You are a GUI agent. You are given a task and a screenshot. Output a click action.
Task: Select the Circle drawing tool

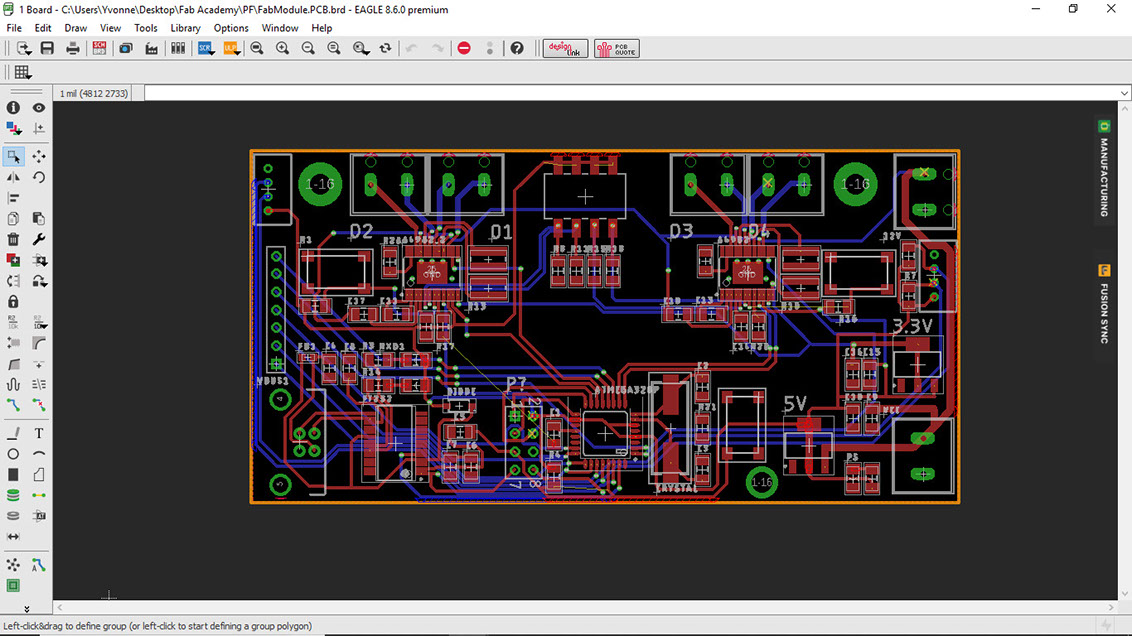(13, 454)
